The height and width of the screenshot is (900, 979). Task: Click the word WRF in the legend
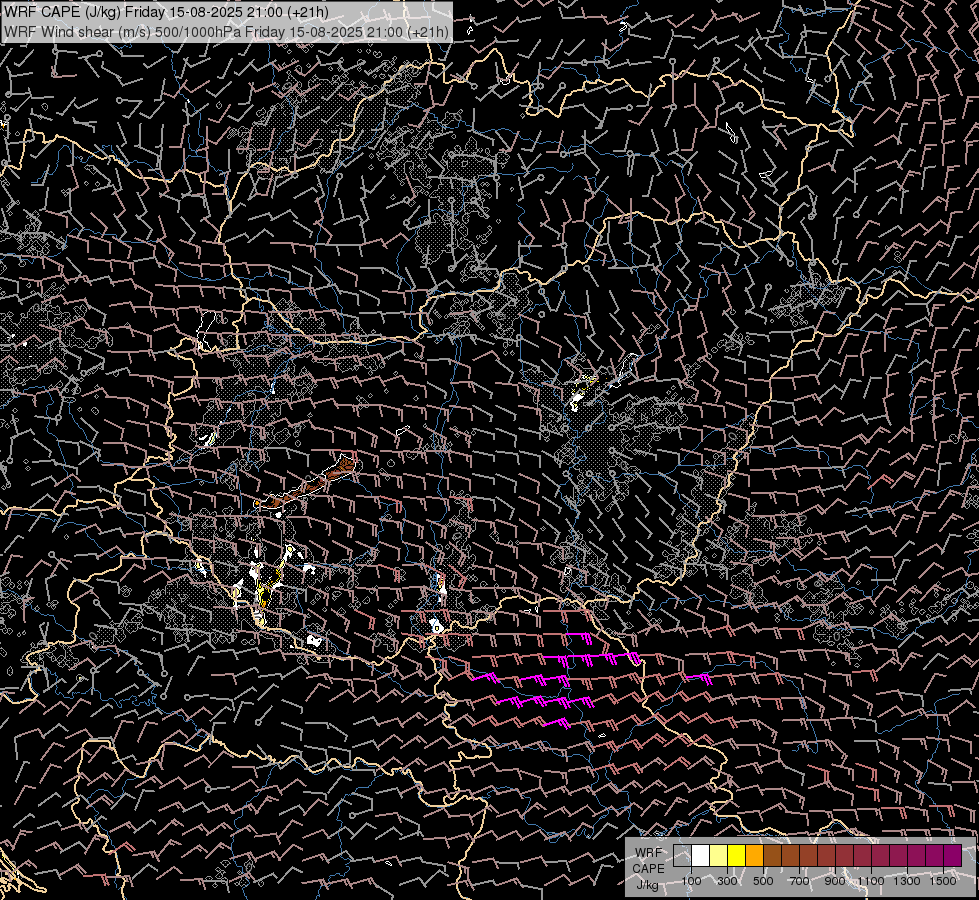click(x=649, y=853)
